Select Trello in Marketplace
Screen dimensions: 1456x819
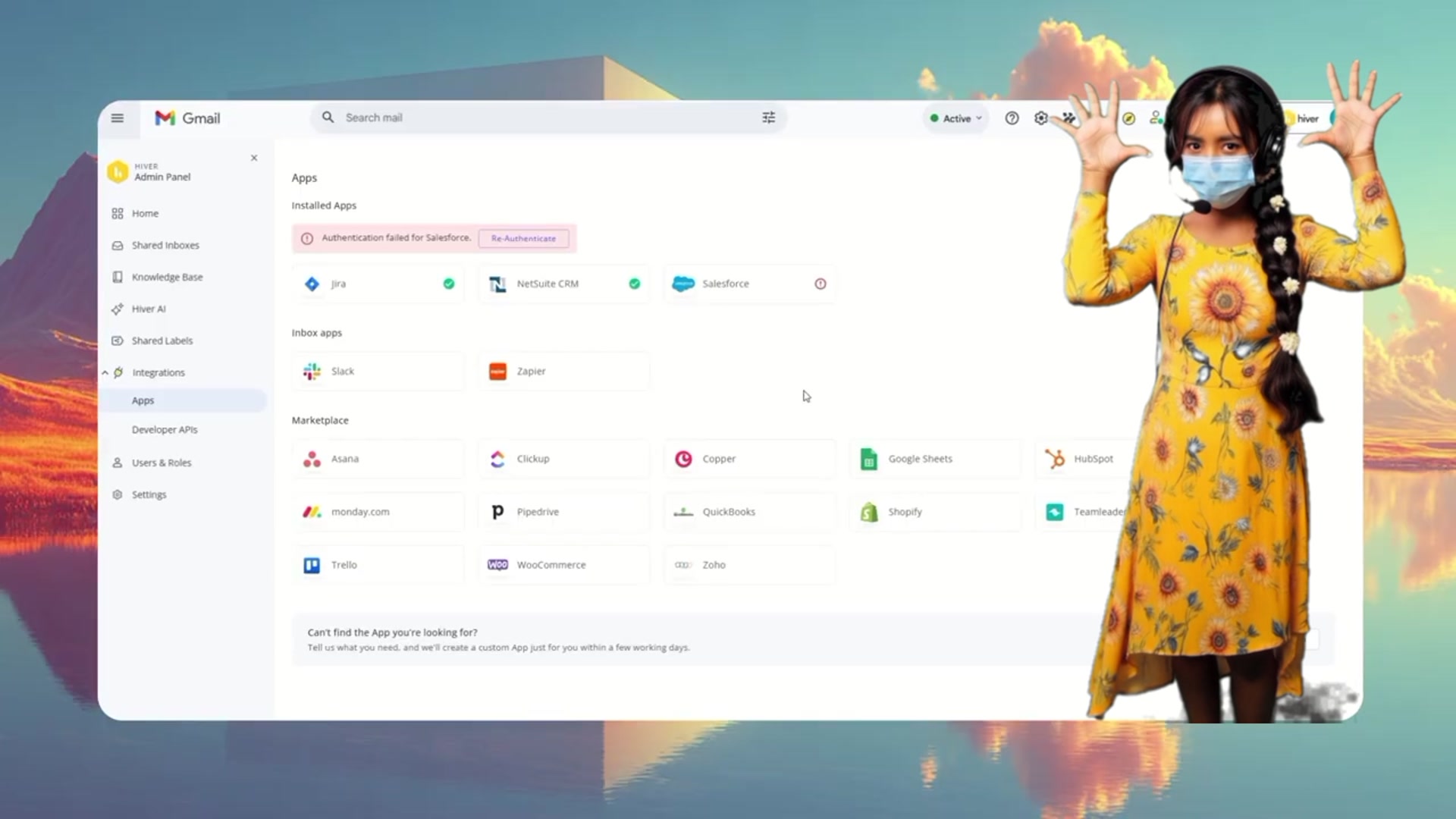[378, 565]
